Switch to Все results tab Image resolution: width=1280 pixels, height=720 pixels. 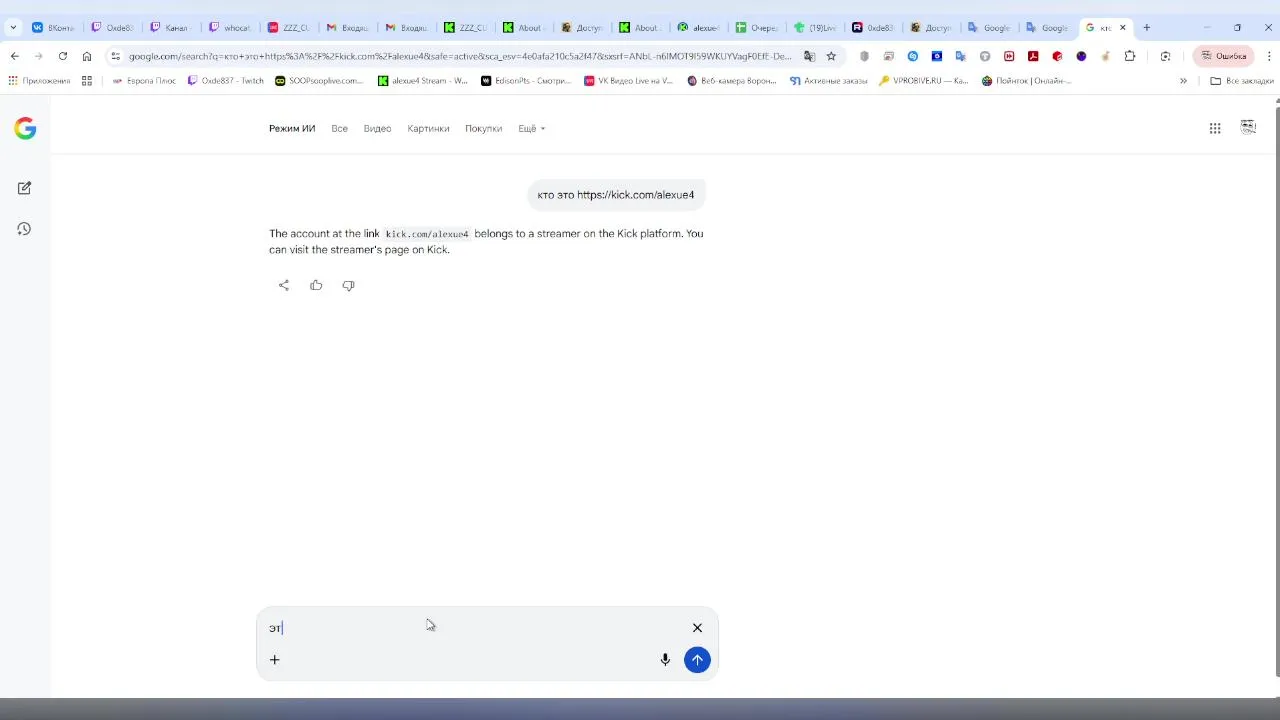pyautogui.click(x=340, y=128)
